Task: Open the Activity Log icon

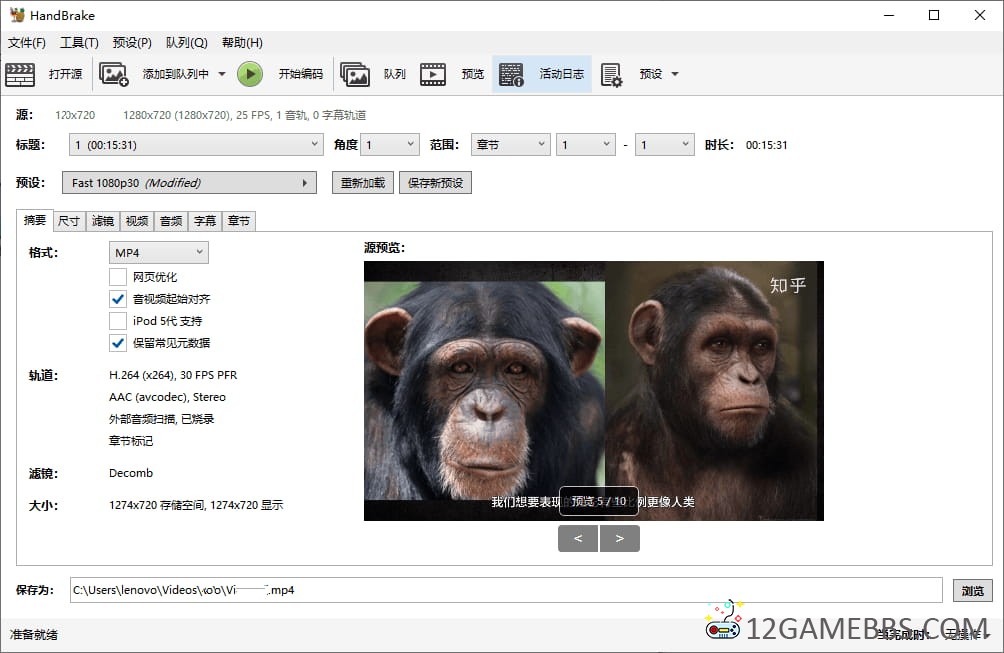Action: click(x=512, y=74)
